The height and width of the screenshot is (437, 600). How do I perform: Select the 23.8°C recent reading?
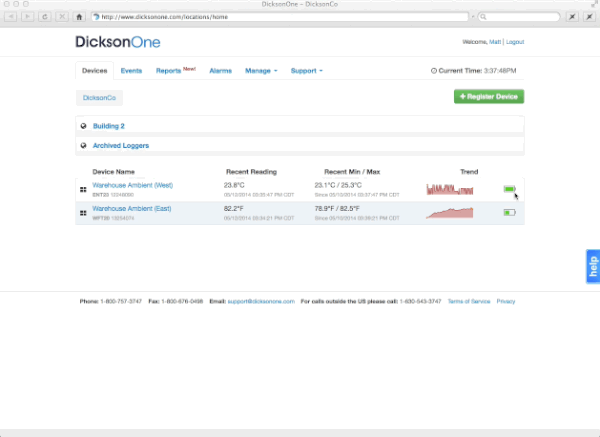point(234,185)
